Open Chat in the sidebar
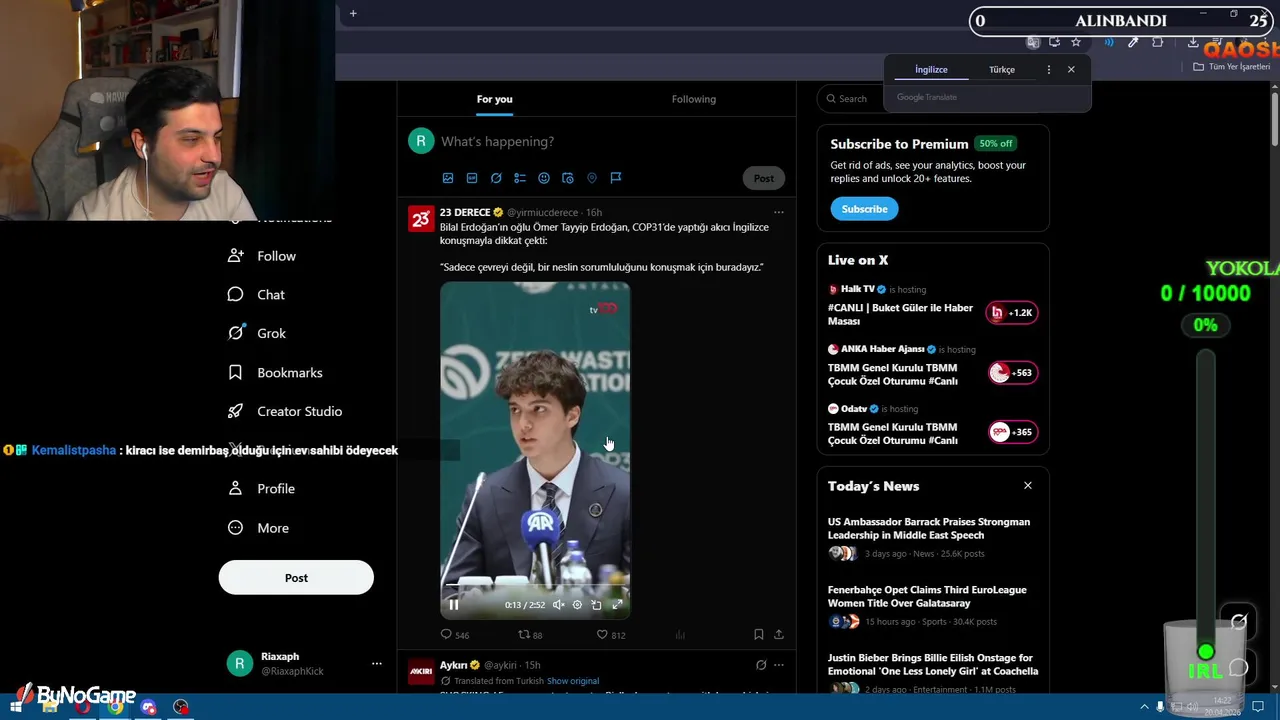 [x=257, y=295]
